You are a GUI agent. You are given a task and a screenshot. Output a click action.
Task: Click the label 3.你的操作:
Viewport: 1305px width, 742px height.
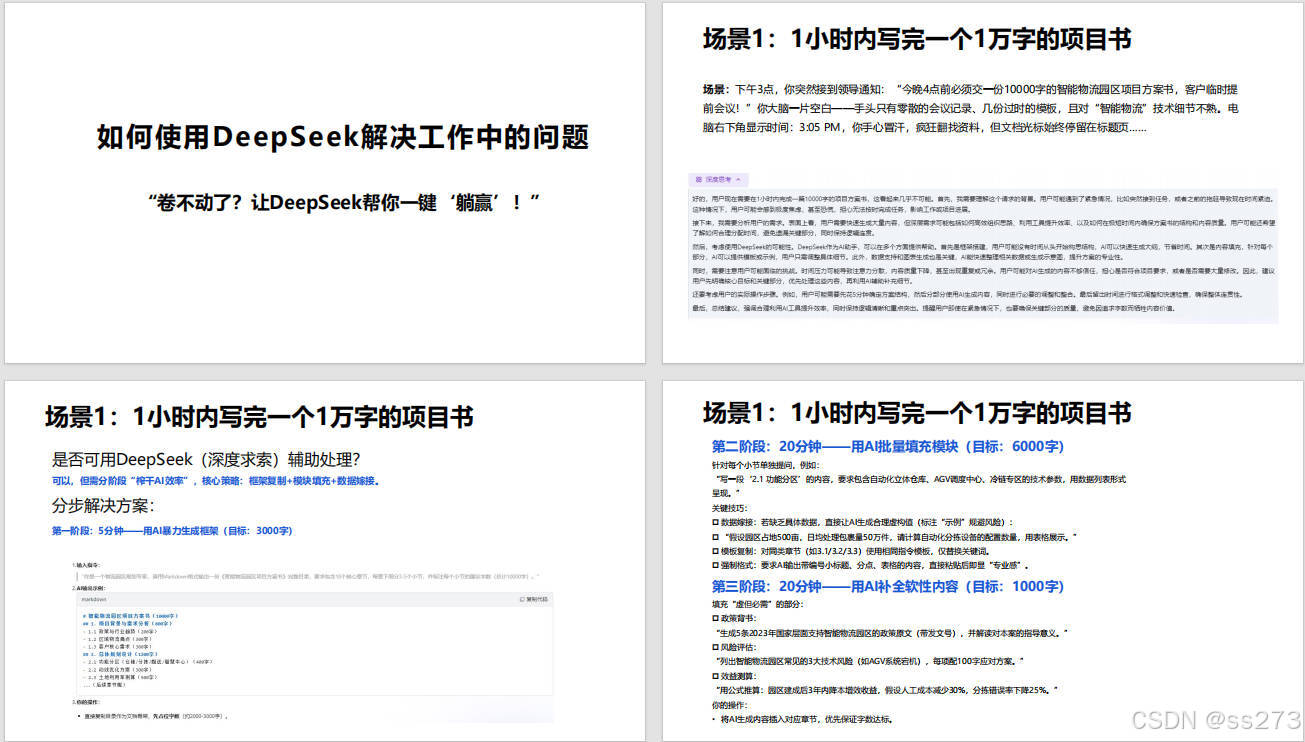[x=86, y=702]
